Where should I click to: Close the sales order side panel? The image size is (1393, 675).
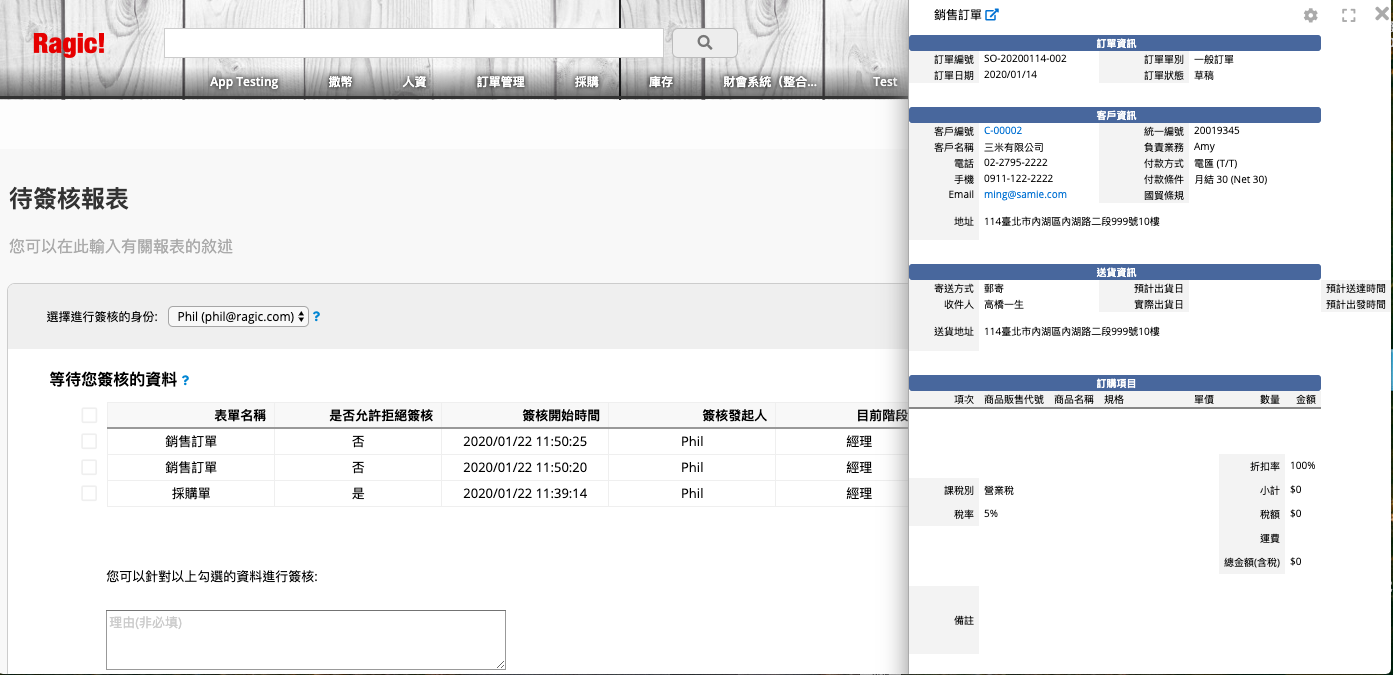tap(1383, 15)
